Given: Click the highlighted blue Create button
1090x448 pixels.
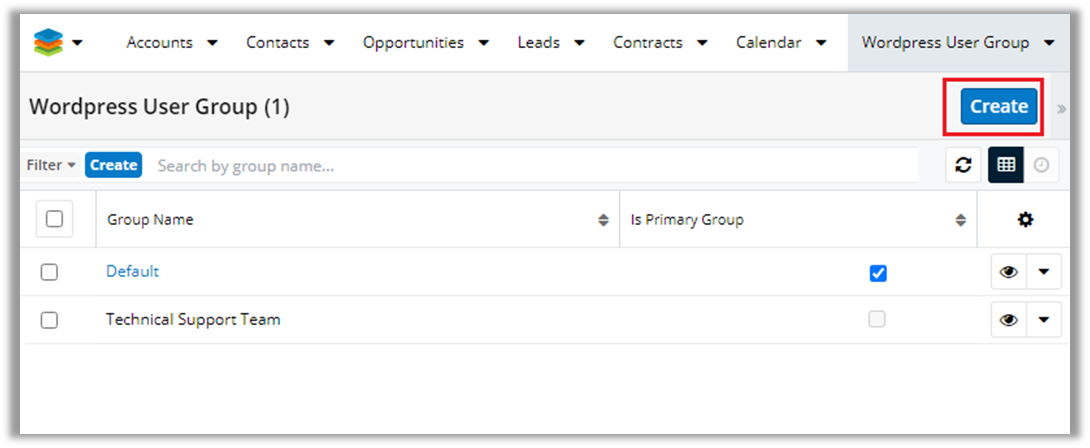Looking at the screenshot, I should [x=998, y=107].
